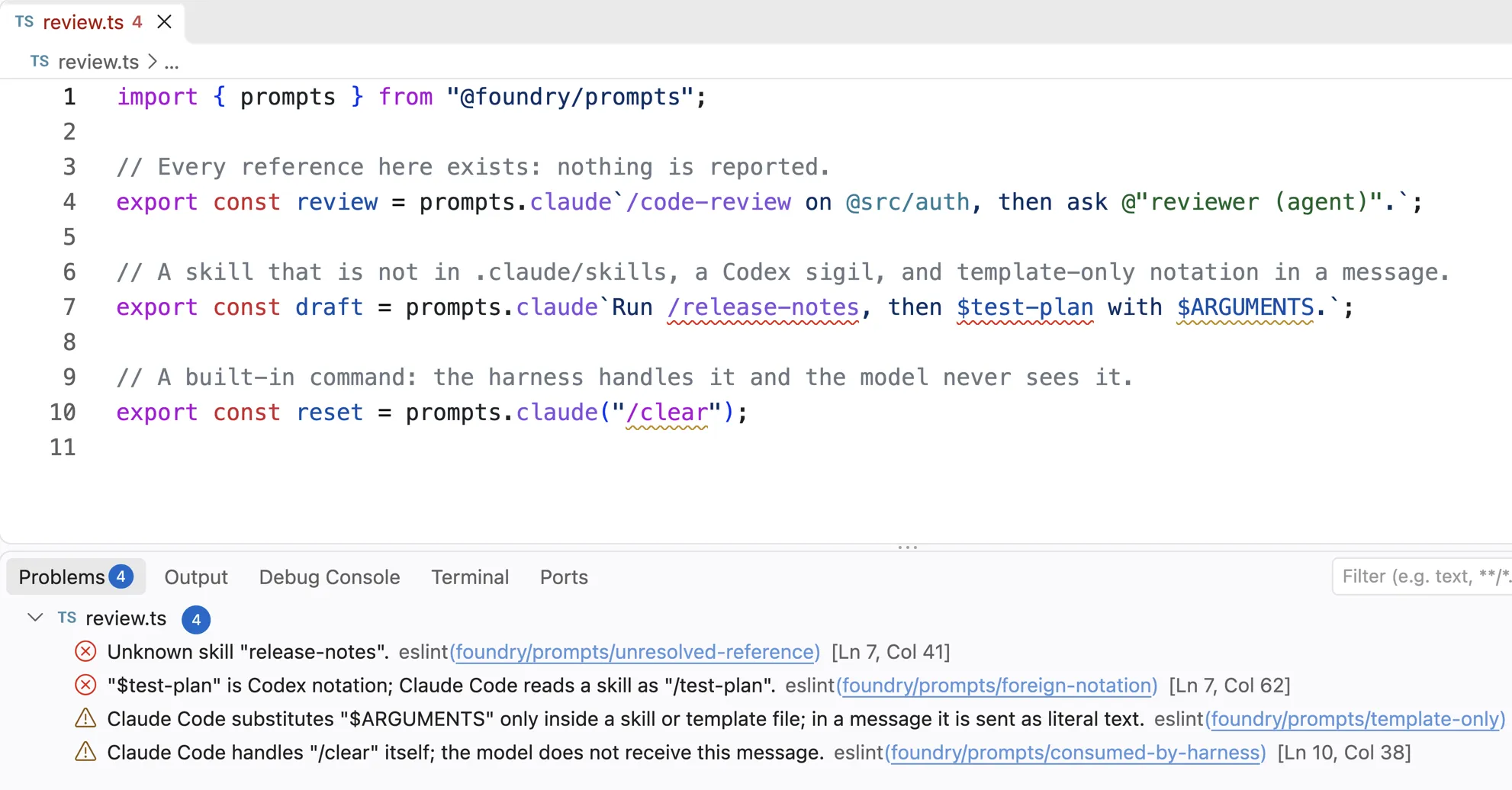Select the Claude Code substitutes "$ARGUMENTS" problem

(x=626, y=719)
